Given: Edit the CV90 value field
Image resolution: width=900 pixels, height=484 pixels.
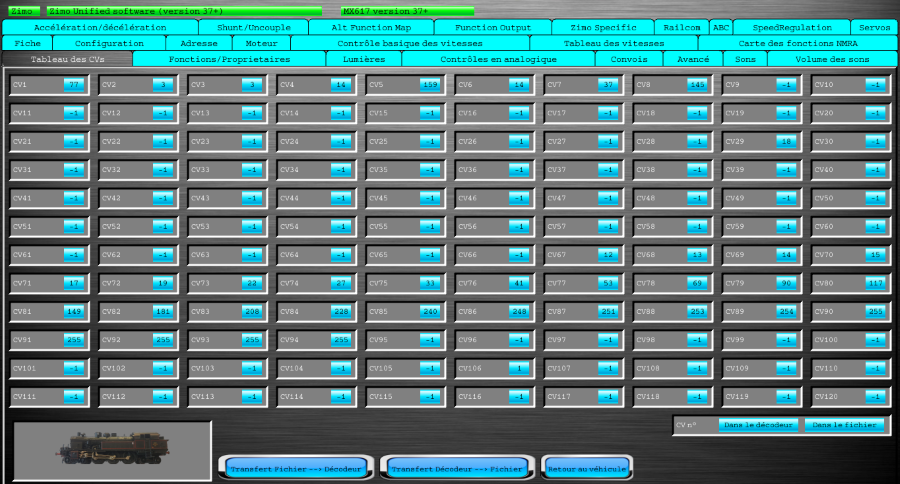Looking at the screenshot, I should pos(875,311).
